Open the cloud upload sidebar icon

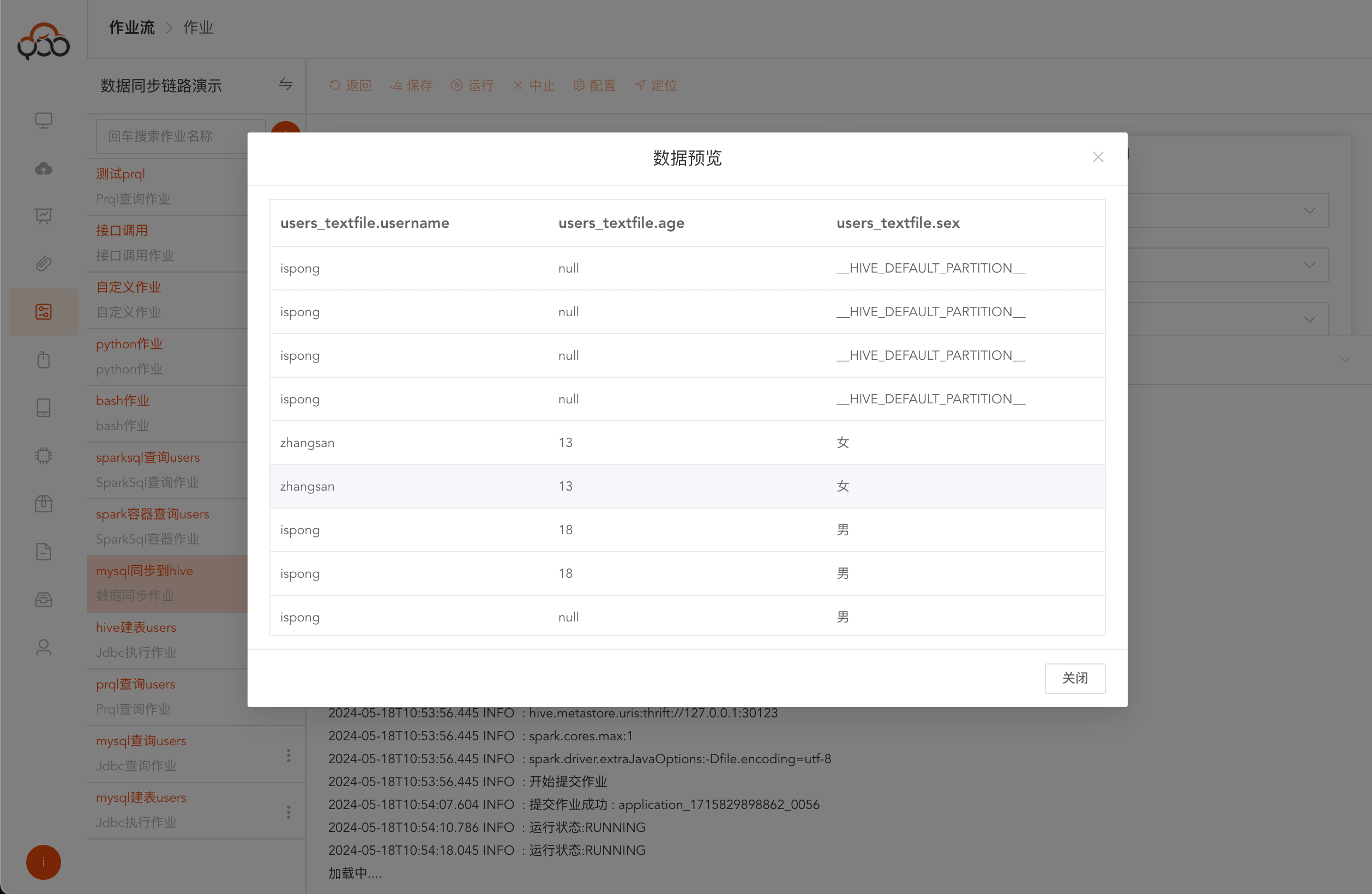tap(44, 168)
